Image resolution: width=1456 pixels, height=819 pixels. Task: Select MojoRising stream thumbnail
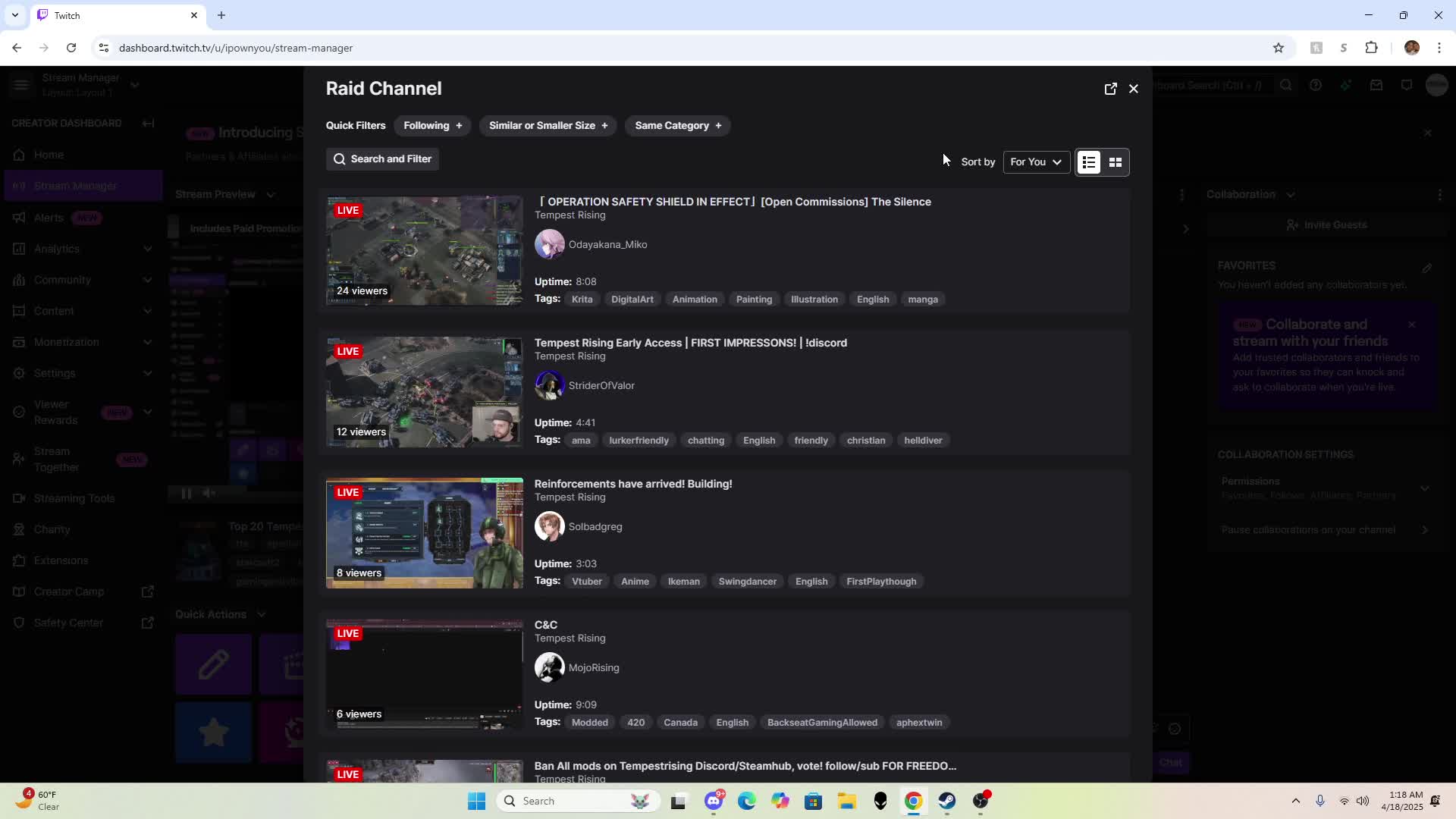tap(425, 674)
